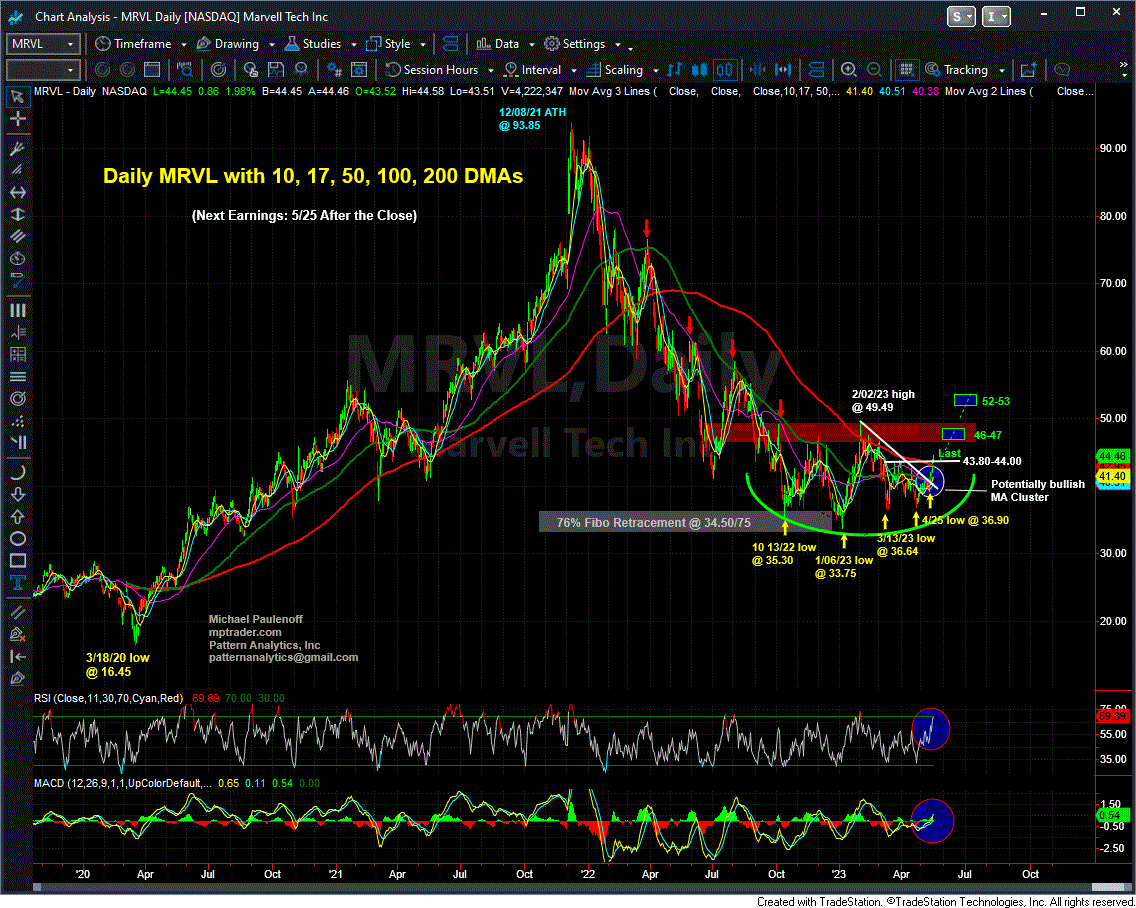
Task: Open the MRVL symbol dropdown
Action: pyautogui.click(x=70, y=44)
